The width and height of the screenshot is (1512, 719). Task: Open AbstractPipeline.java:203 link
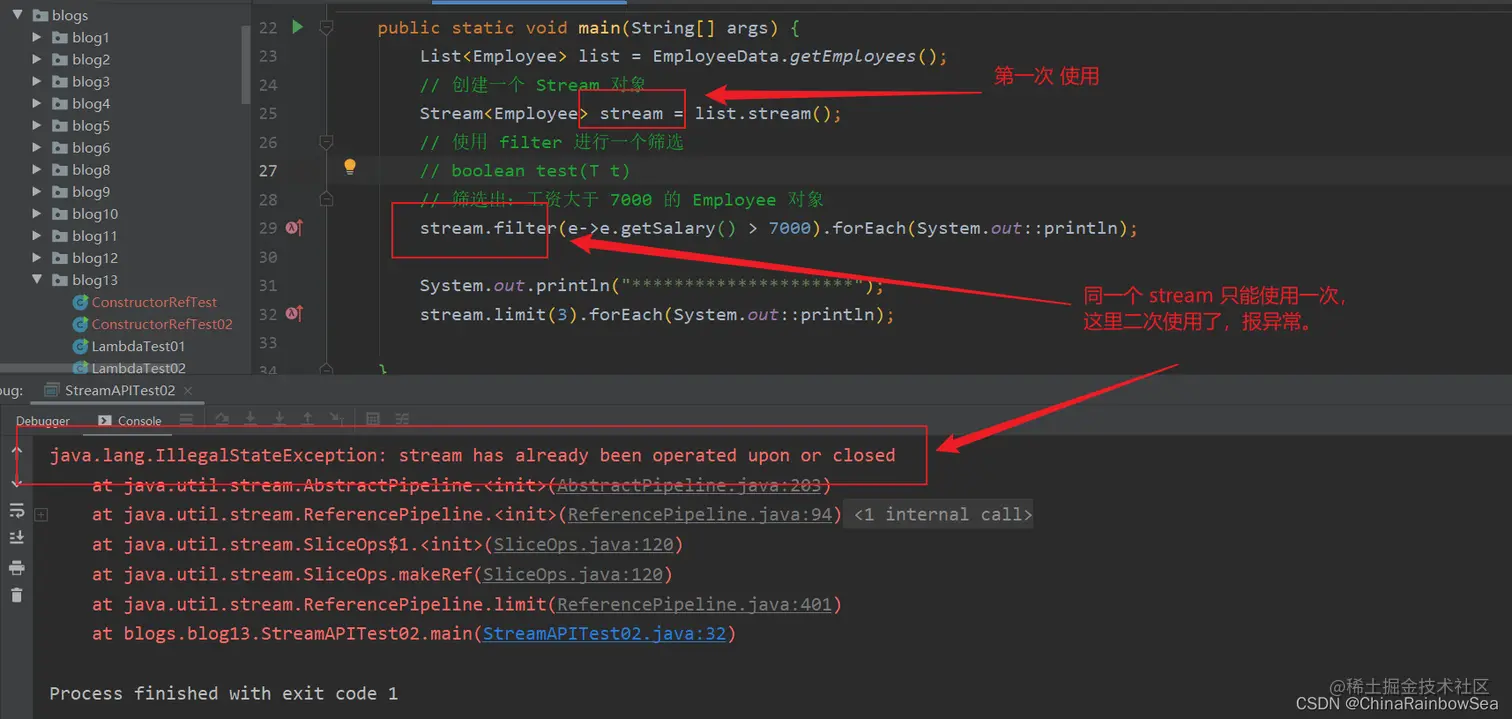coord(689,485)
